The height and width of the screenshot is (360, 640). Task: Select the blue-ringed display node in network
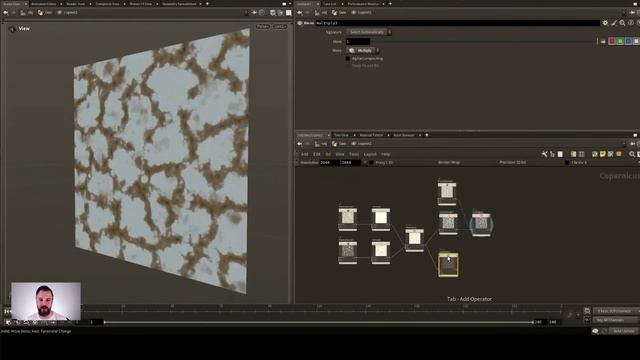tap(482, 224)
